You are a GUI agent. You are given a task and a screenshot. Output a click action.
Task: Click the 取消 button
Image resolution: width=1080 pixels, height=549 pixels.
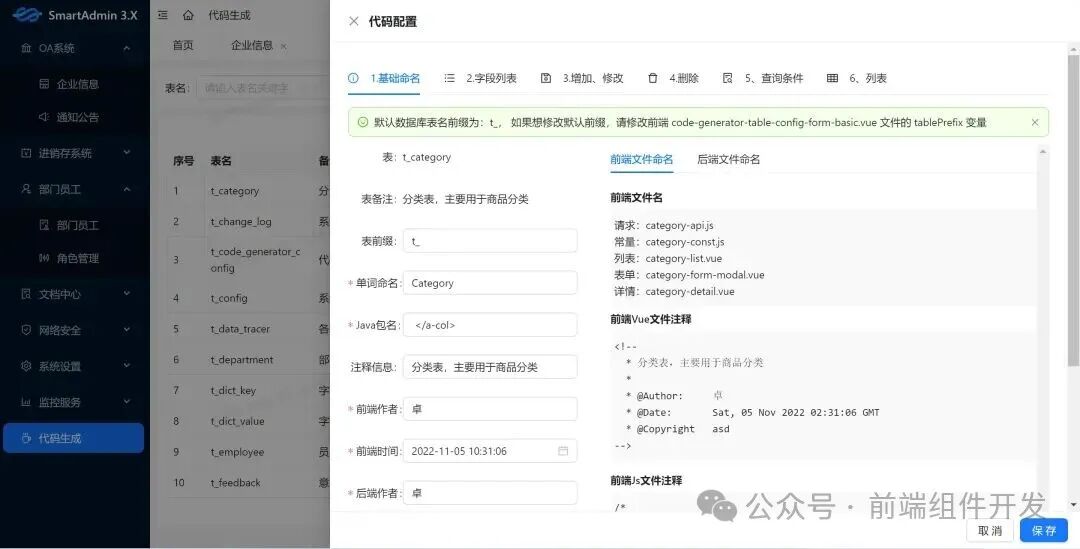990,530
